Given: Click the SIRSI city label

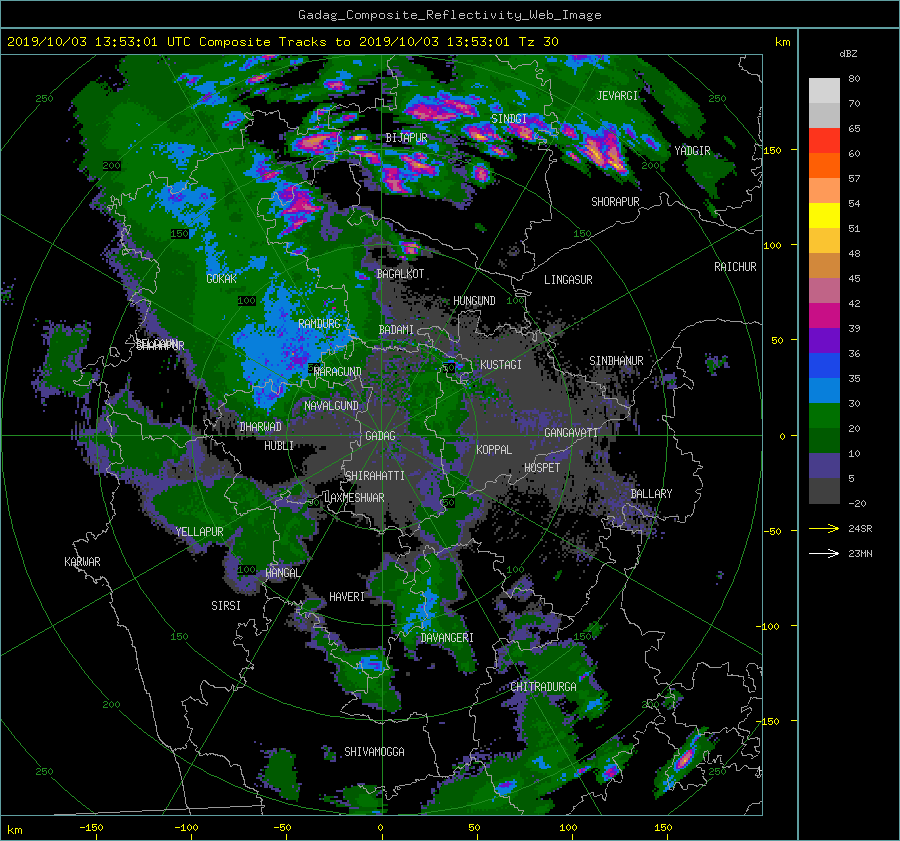Looking at the screenshot, I should 226,606.
